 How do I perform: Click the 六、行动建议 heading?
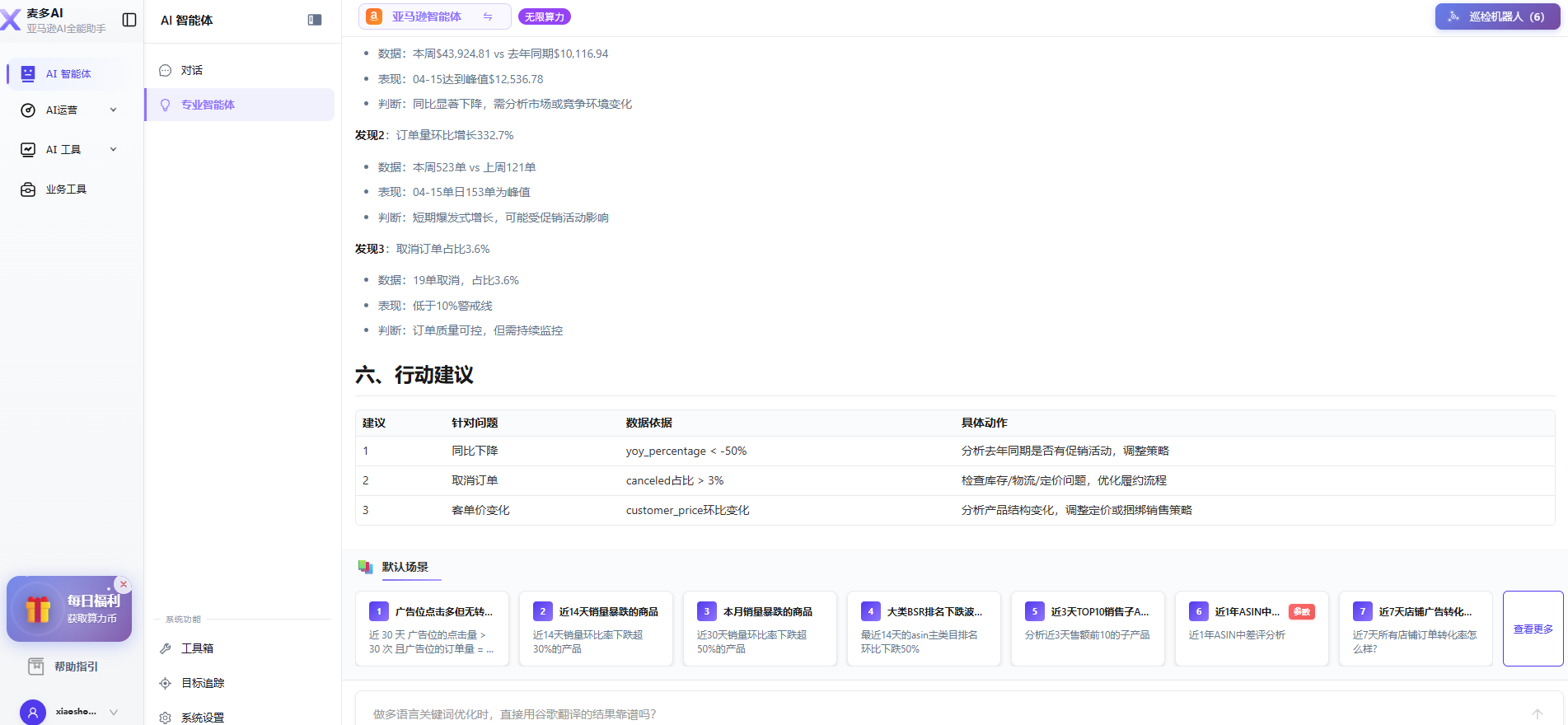(414, 376)
